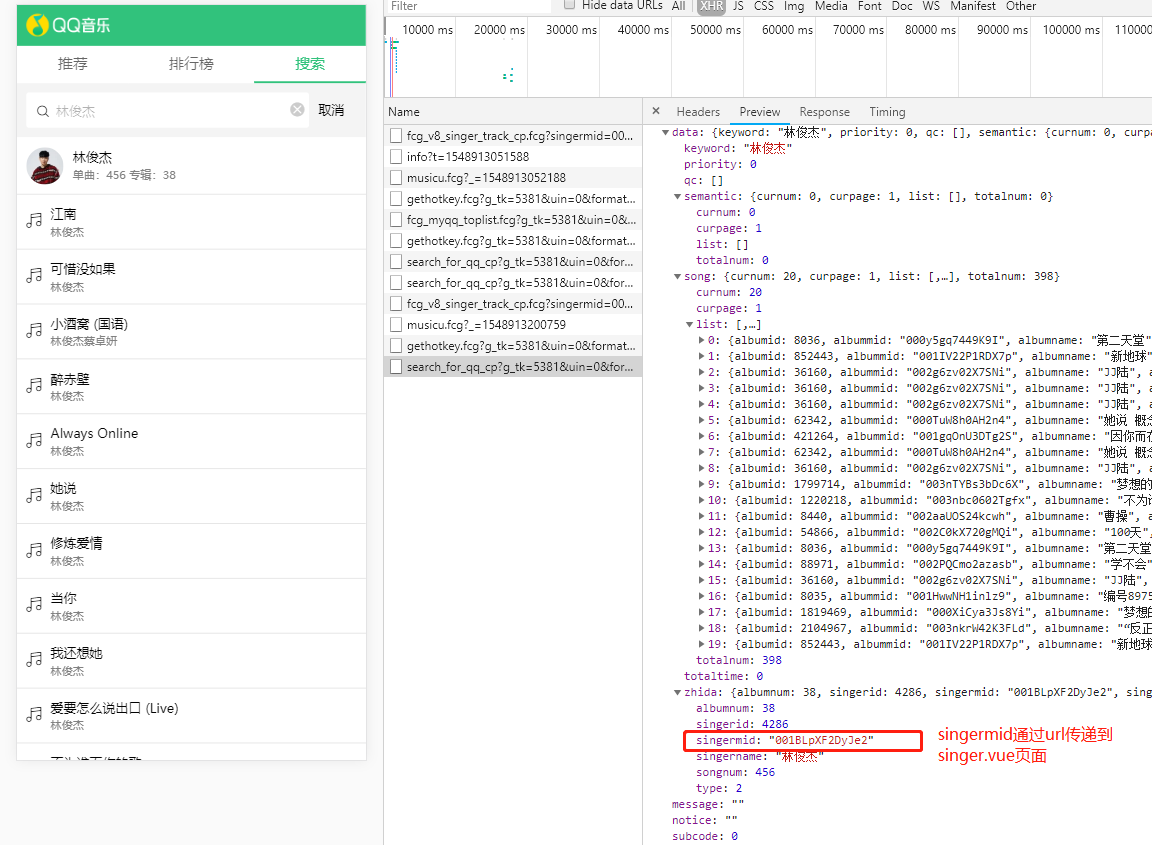Image resolution: width=1152 pixels, height=845 pixels.
Task: Click the 50000 ms timeline marker
Action: tap(715, 29)
